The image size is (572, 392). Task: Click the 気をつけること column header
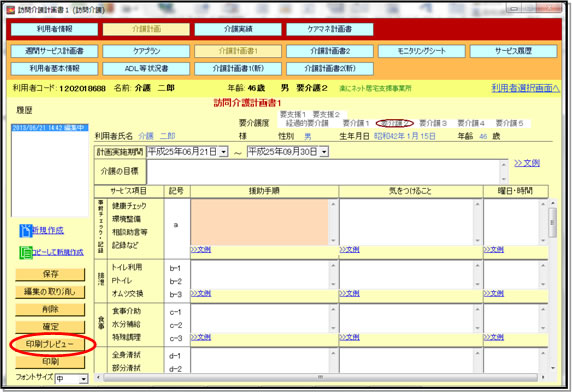[x=410, y=191]
